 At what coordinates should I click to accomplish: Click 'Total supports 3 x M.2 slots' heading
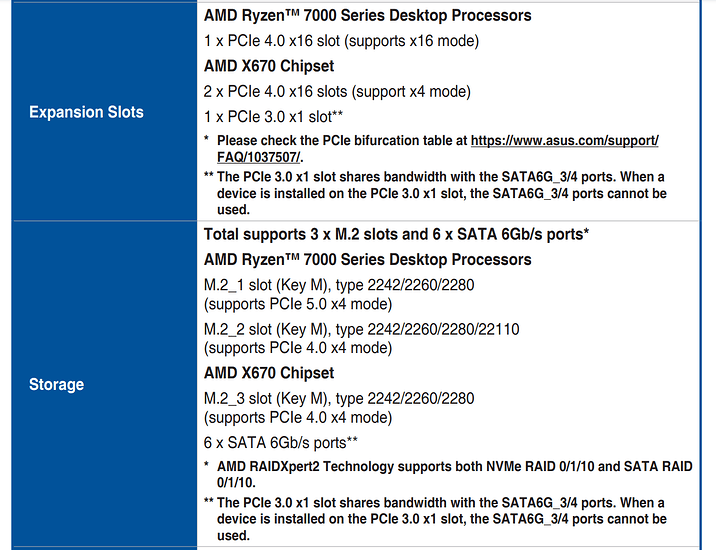tap(395, 235)
